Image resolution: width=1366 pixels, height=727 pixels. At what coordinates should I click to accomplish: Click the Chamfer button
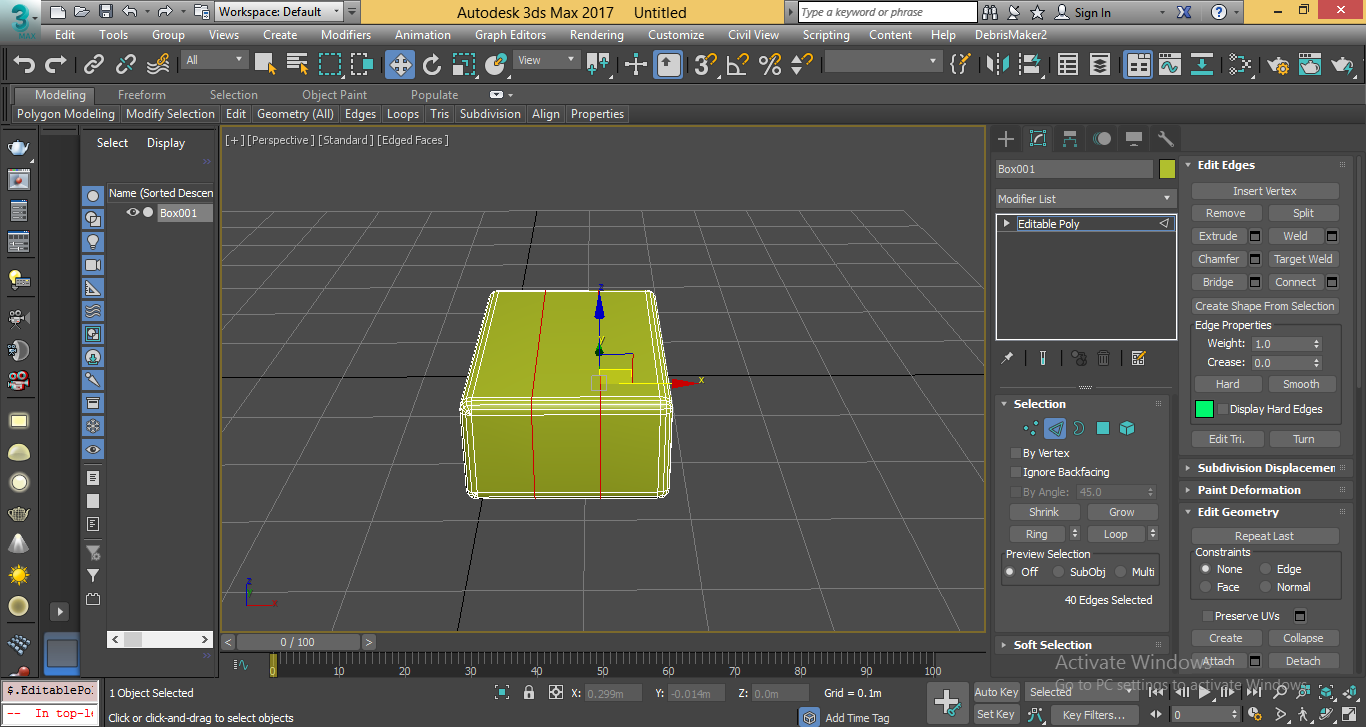(x=1218, y=259)
